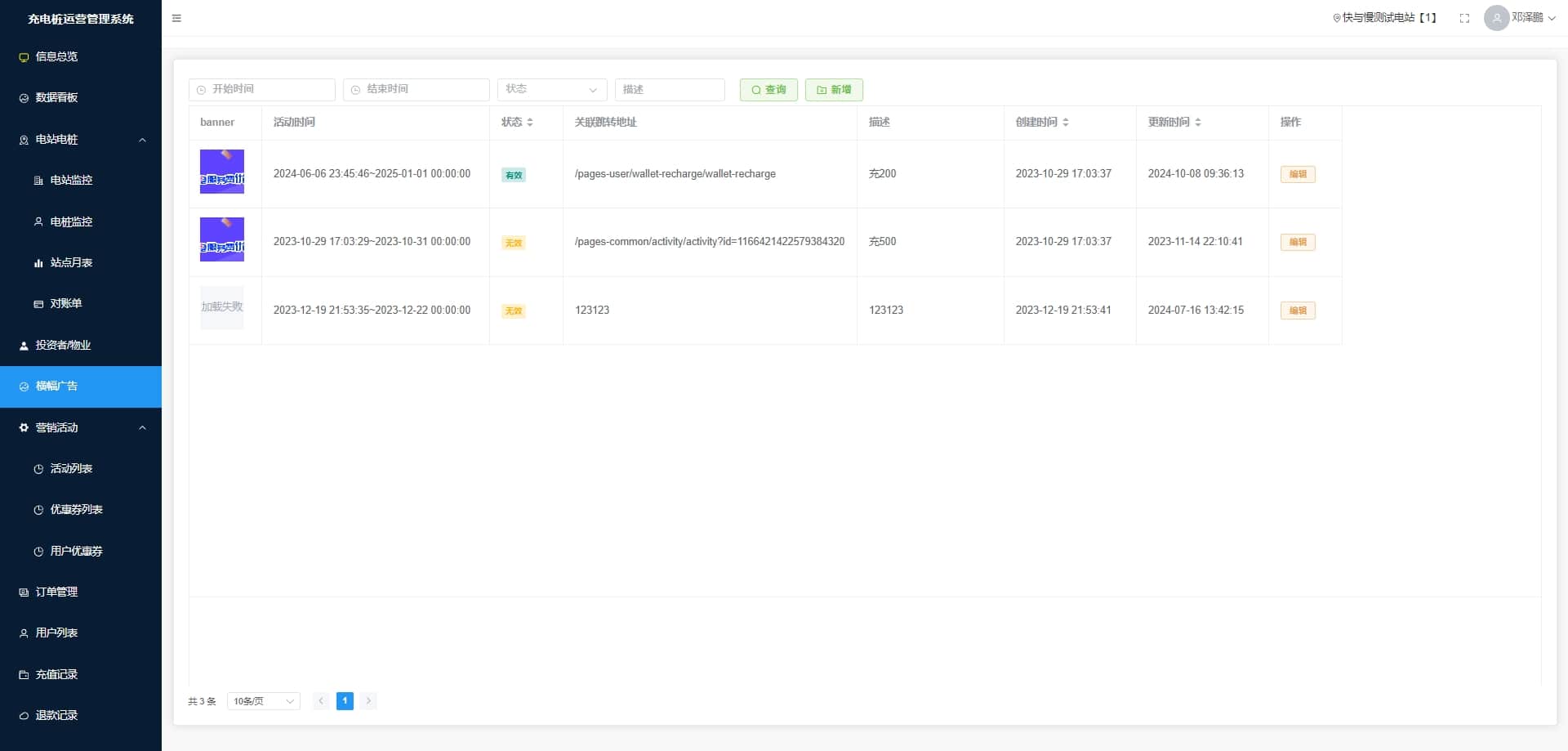Click the 加载失败 banner placeholder
1568x751 pixels.
click(222, 307)
